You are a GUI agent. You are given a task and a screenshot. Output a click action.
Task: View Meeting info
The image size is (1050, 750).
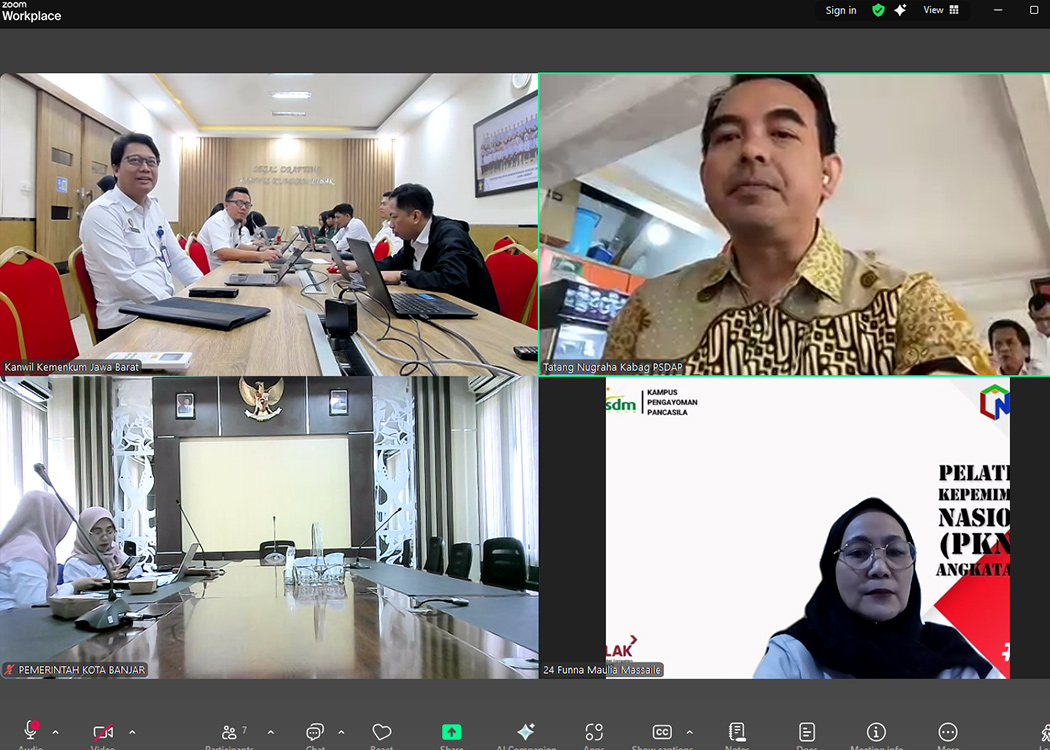(876, 733)
